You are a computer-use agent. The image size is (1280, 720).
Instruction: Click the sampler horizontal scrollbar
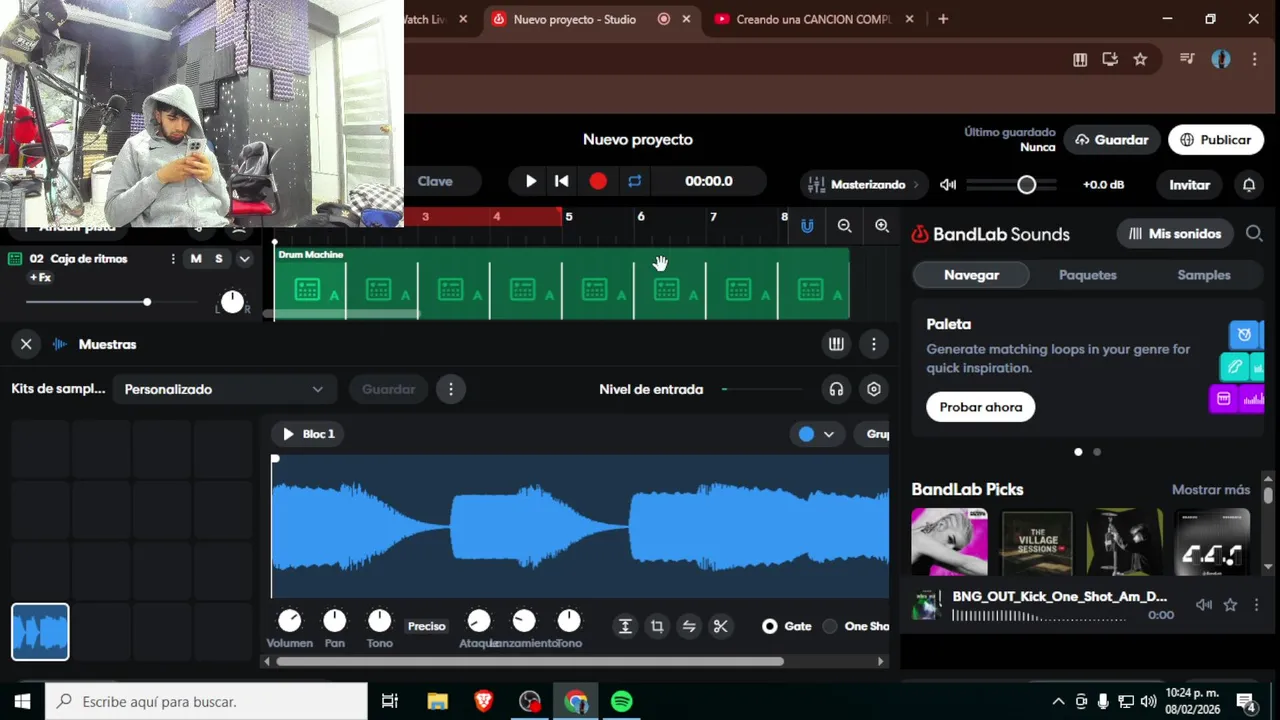[x=530, y=661]
